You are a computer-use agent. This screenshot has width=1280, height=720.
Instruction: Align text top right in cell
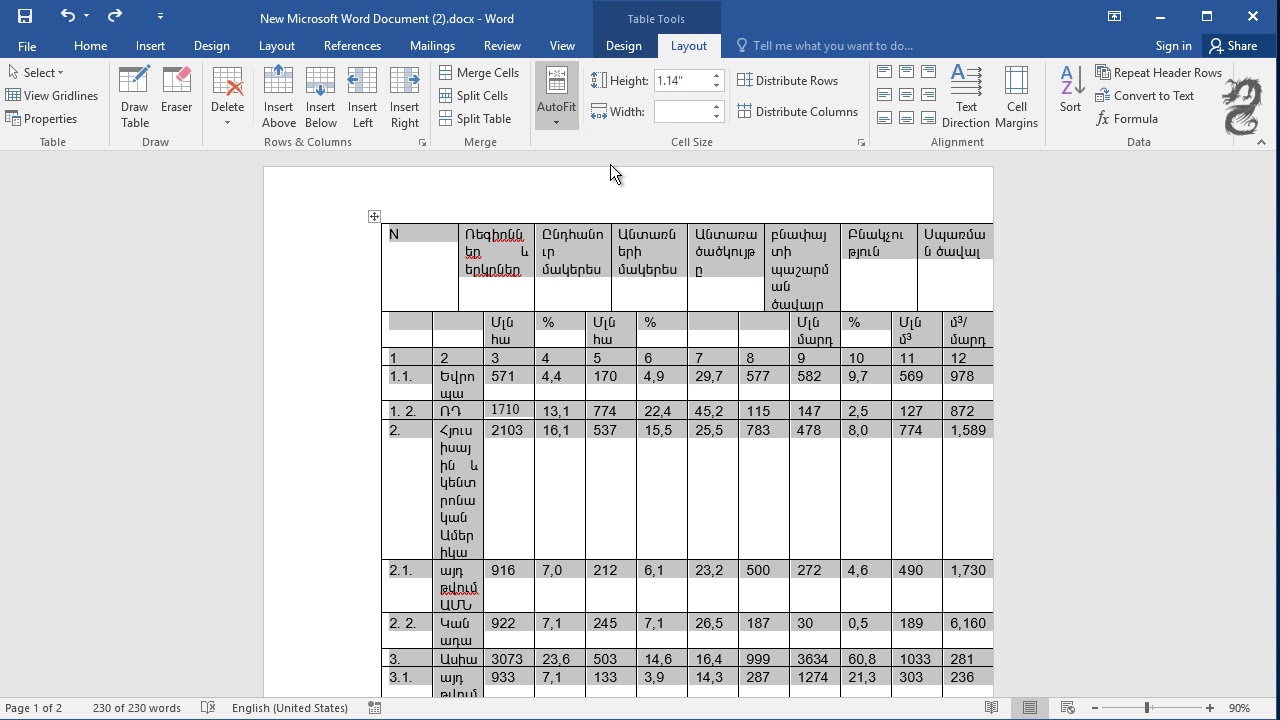click(928, 72)
